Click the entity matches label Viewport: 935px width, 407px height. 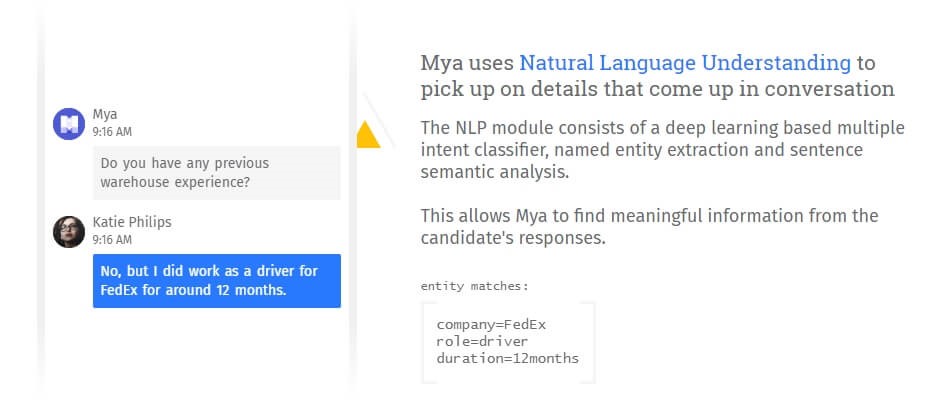click(475, 286)
